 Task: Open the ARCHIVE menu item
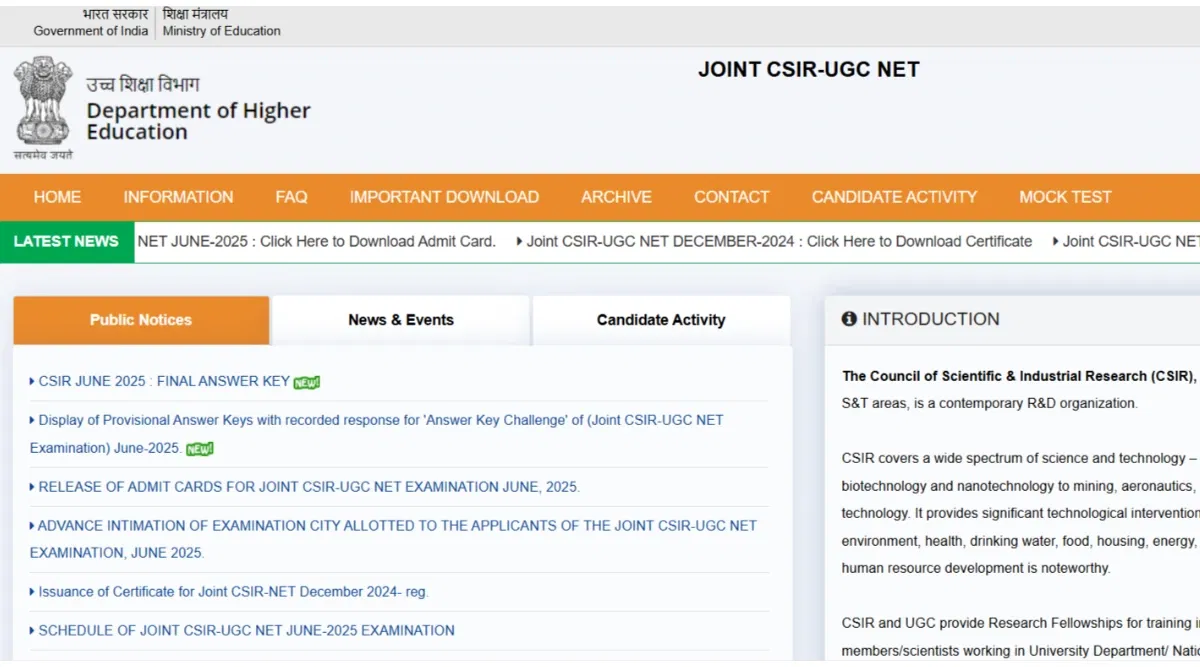pos(616,197)
